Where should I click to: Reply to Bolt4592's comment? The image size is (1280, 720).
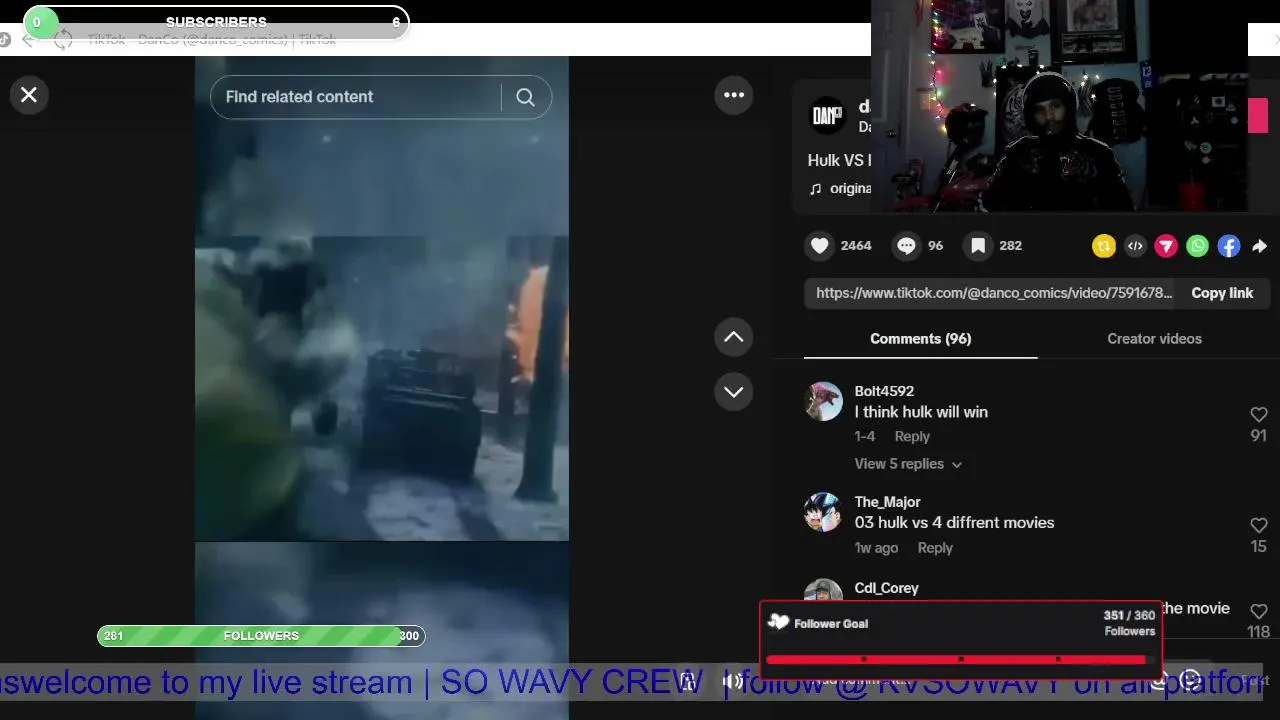[x=912, y=437]
